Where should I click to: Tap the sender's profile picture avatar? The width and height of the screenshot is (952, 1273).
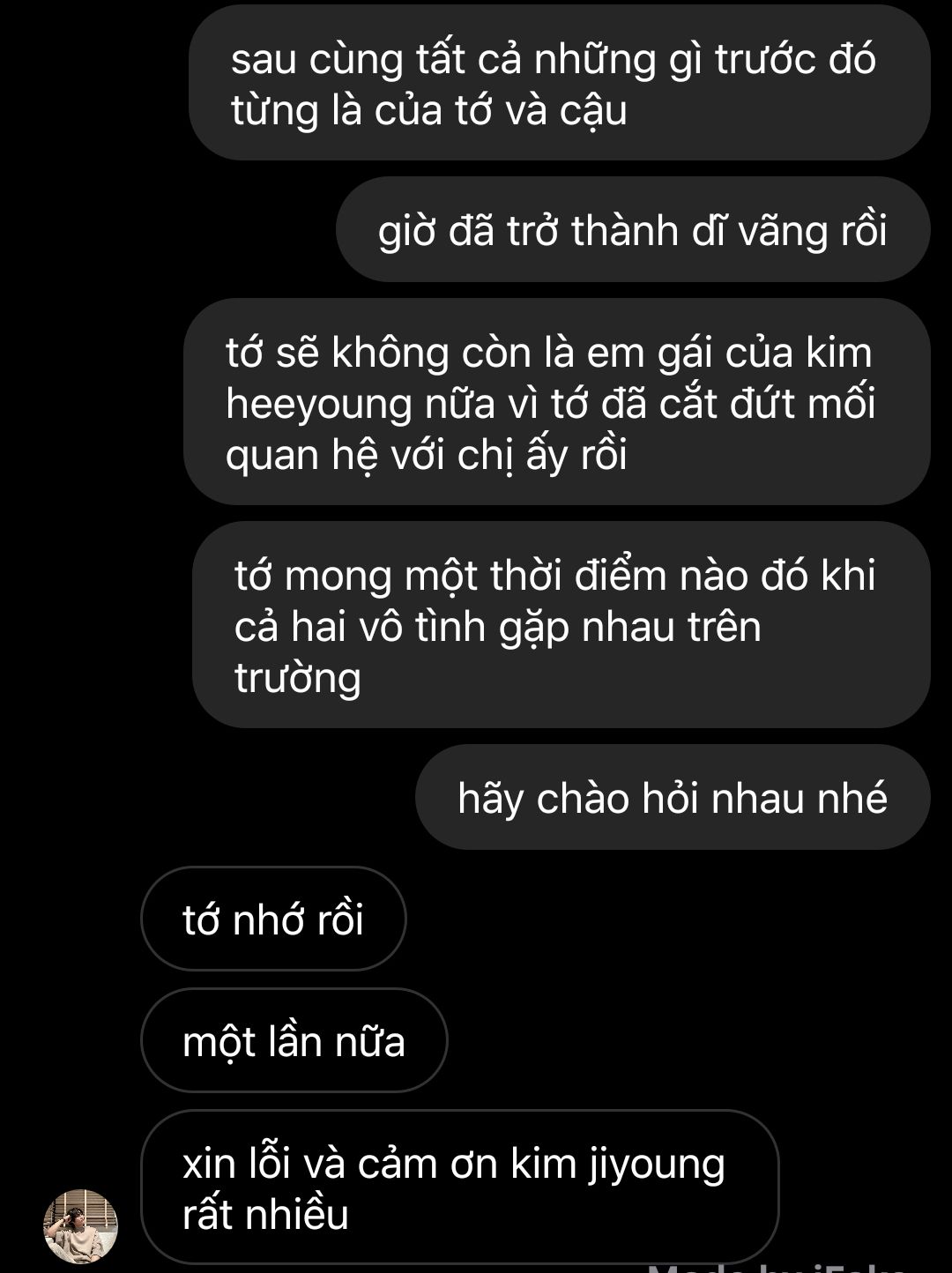[x=81, y=1226]
